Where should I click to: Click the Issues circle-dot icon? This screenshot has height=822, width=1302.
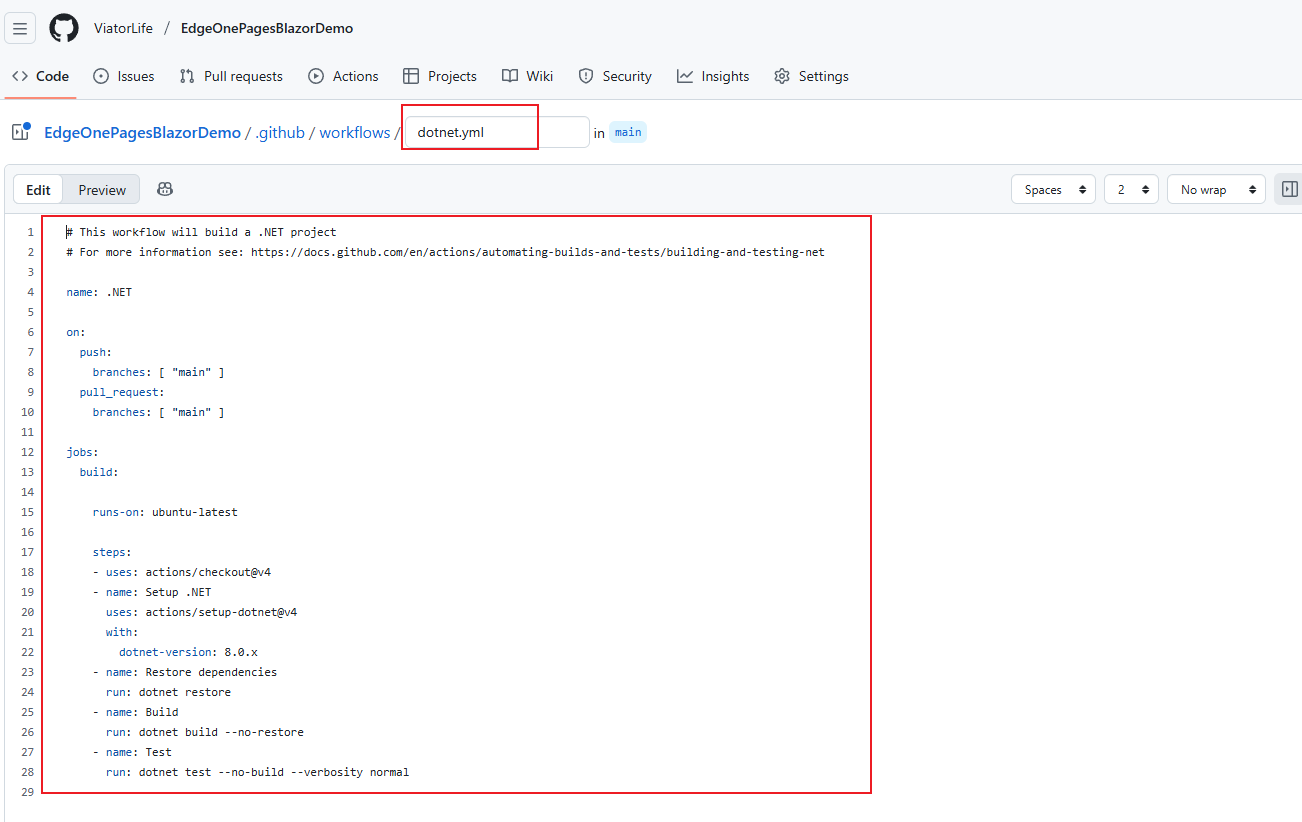[x=101, y=76]
